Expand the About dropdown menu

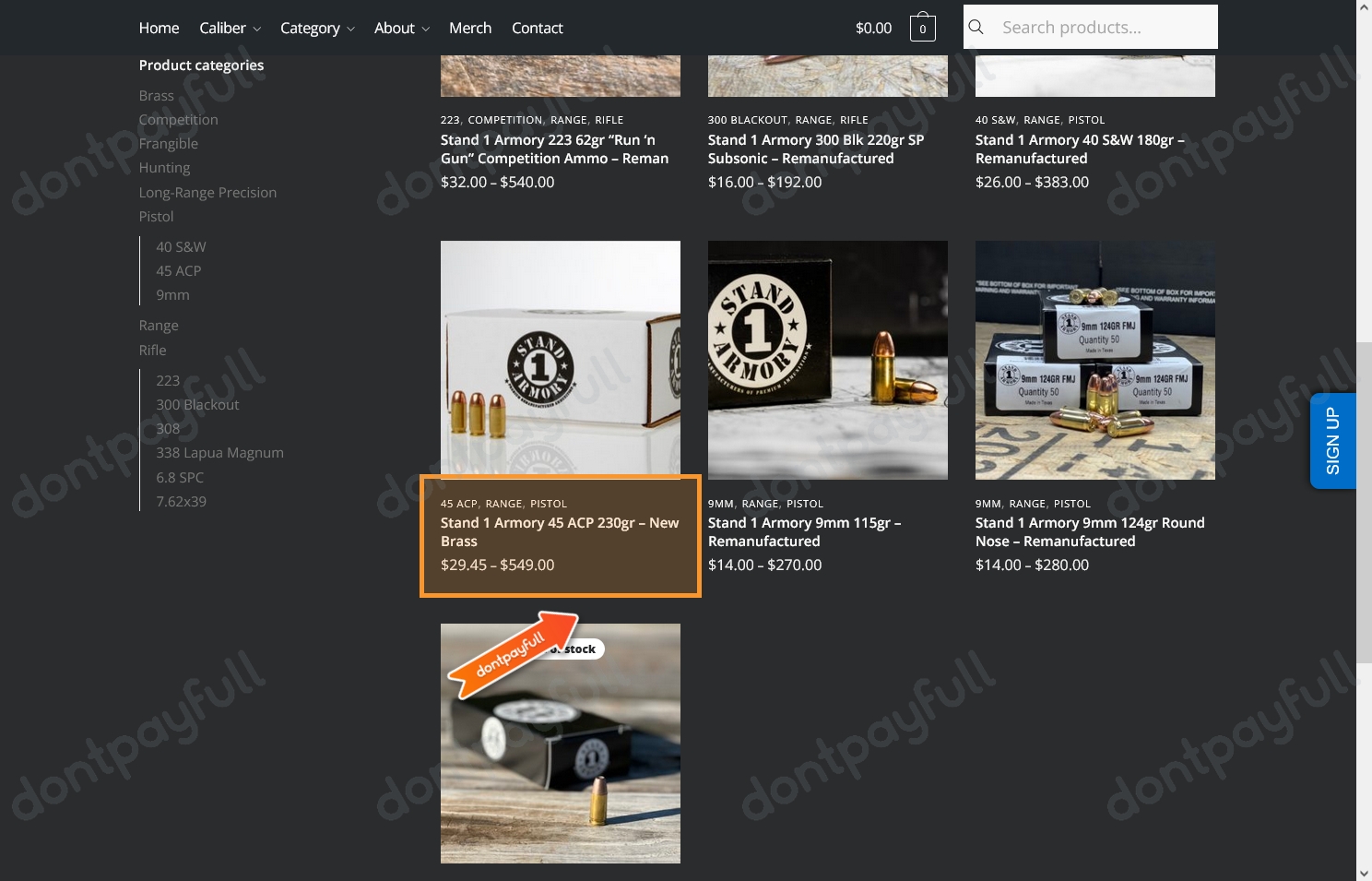[x=401, y=28]
